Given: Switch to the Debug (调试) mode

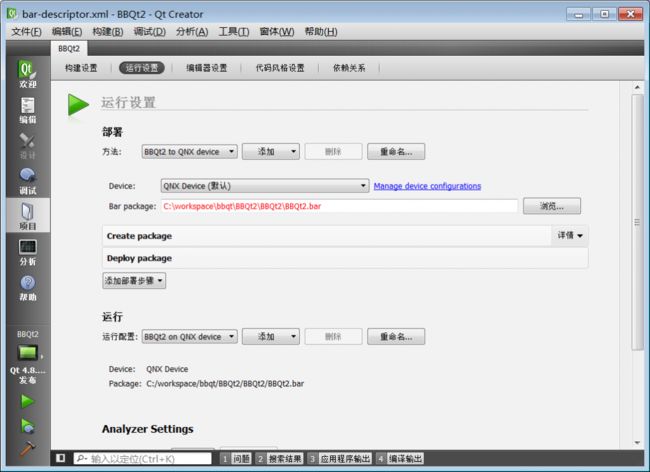Looking at the screenshot, I should 28,182.
